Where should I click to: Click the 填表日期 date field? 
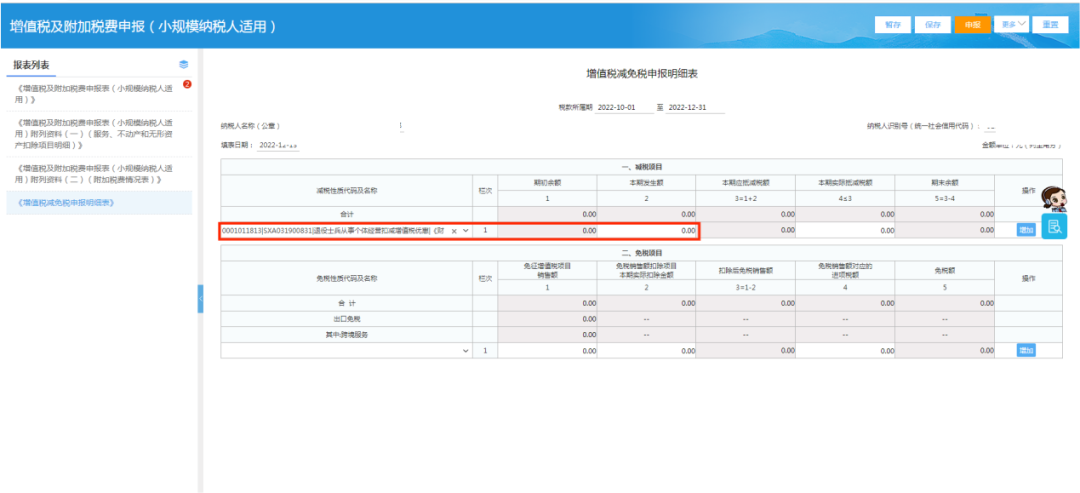click(x=278, y=146)
